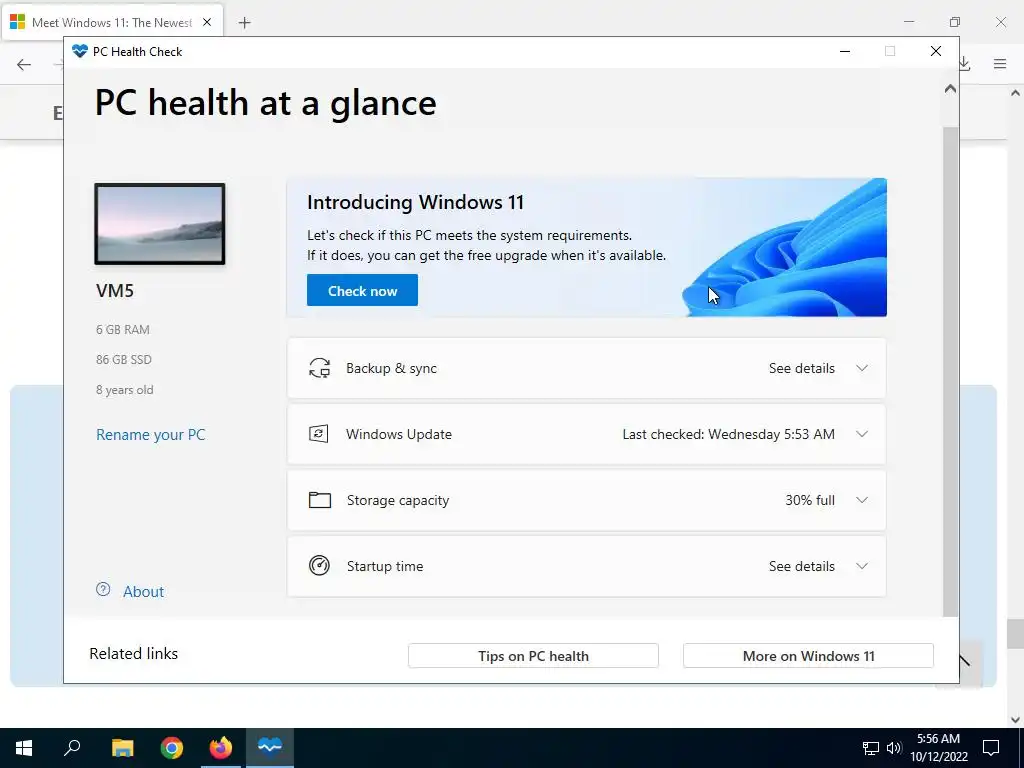The image size is (1024, 768).
Task: Open Google Chrome from taskbar
Action: pos(172,748)
